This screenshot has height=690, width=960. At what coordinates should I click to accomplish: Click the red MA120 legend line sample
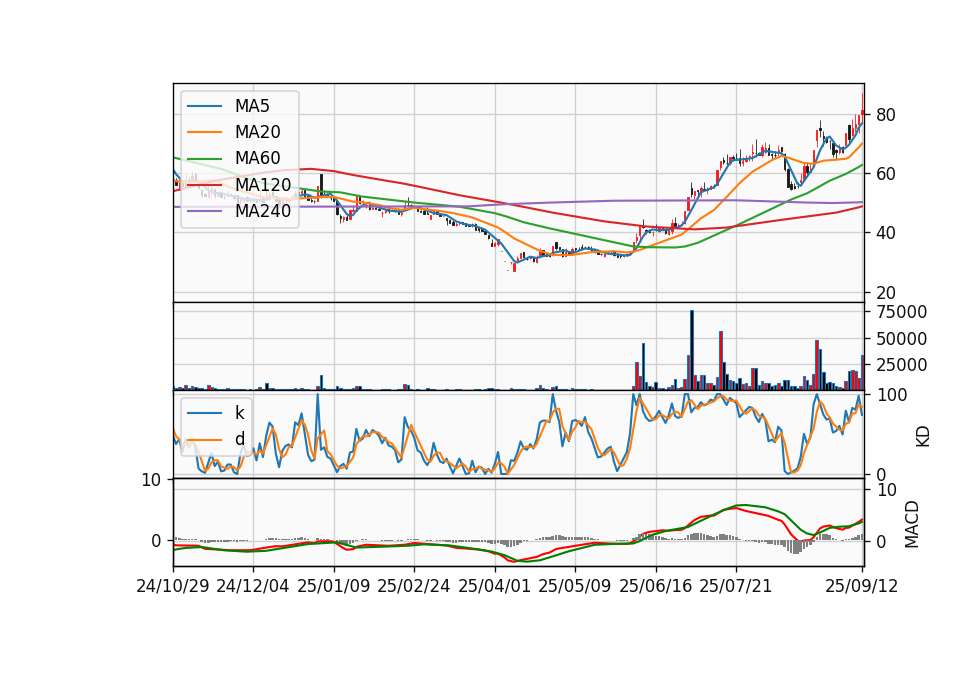204,185
